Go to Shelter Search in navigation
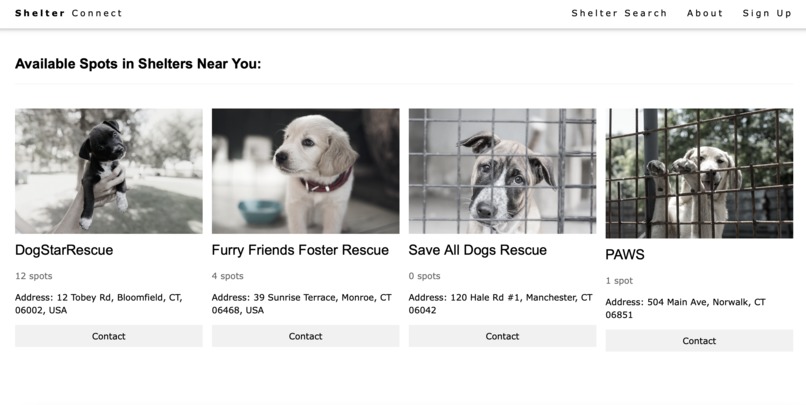Viewport: 806px width, 405px height. point(619,13)
